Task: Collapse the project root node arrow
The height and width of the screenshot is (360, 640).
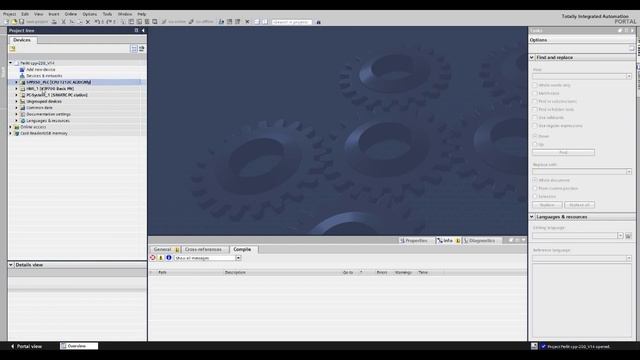Action: [x=11, y=63]
